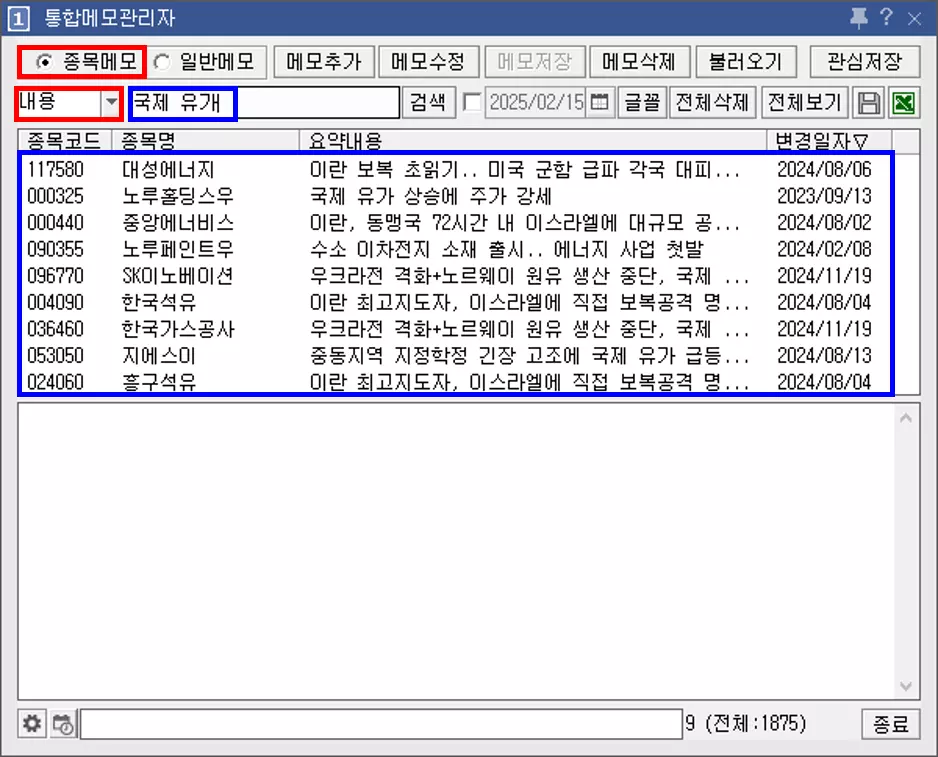The image size is (938, 757).
Task: Click stock code 096770
Action: click(x=56, y=276)
